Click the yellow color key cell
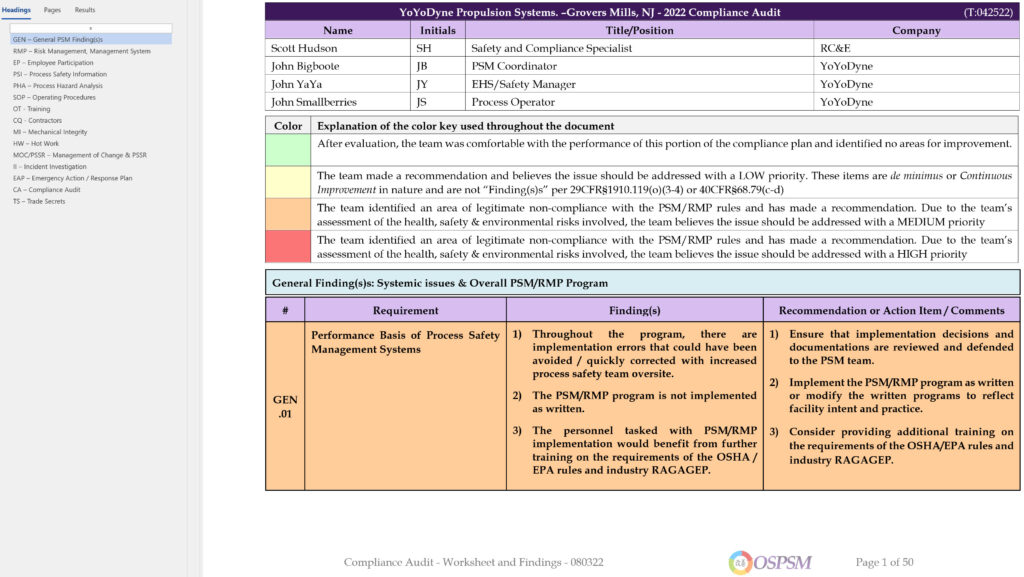1024x577 pixels. click(x=288, y=182)
